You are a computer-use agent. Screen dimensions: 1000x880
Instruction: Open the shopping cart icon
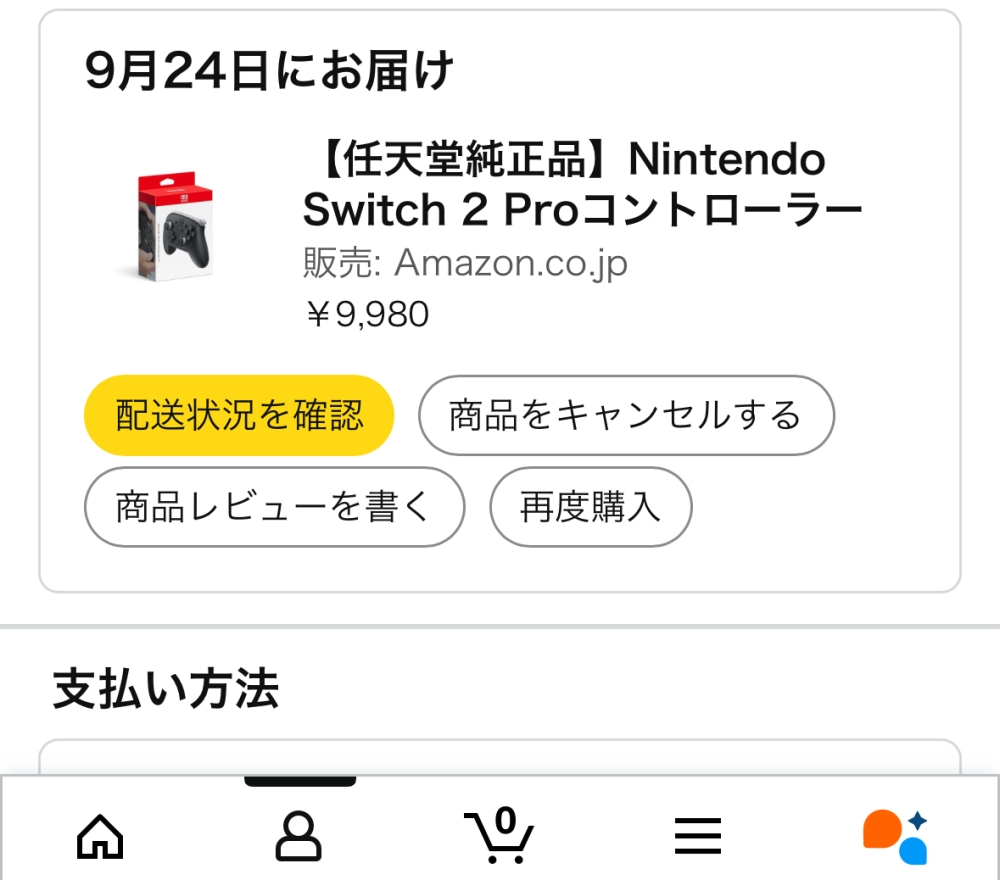498,835
